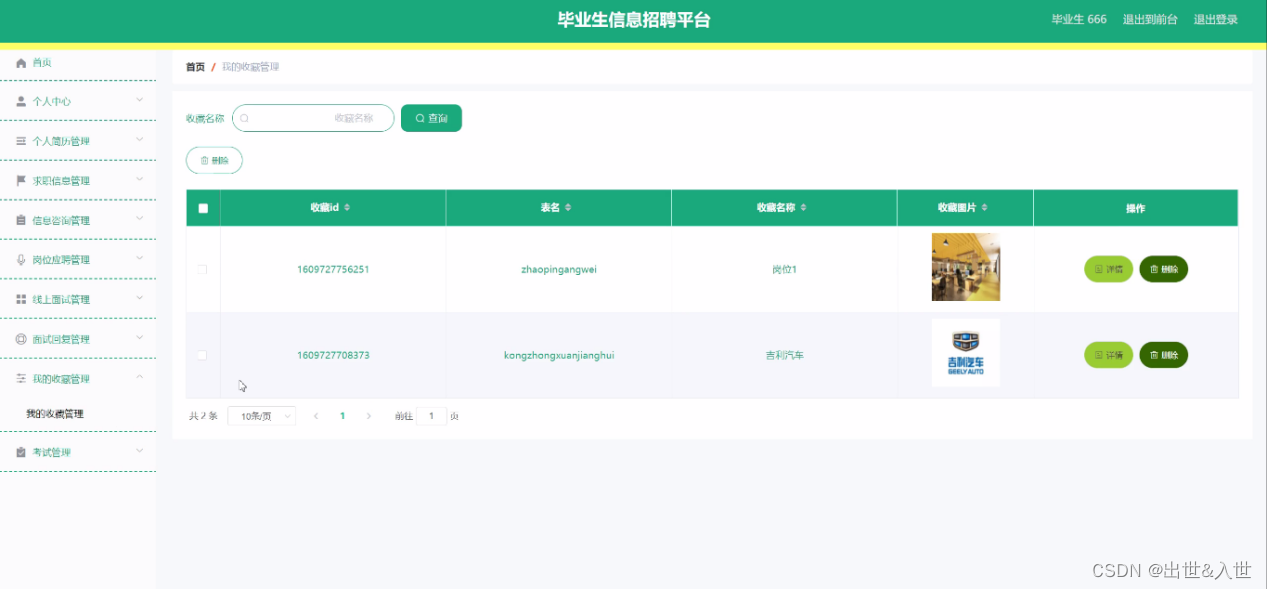Open the 10条/页 page size dropdown
Viewport: 1267px width, 589px height.
261,416
